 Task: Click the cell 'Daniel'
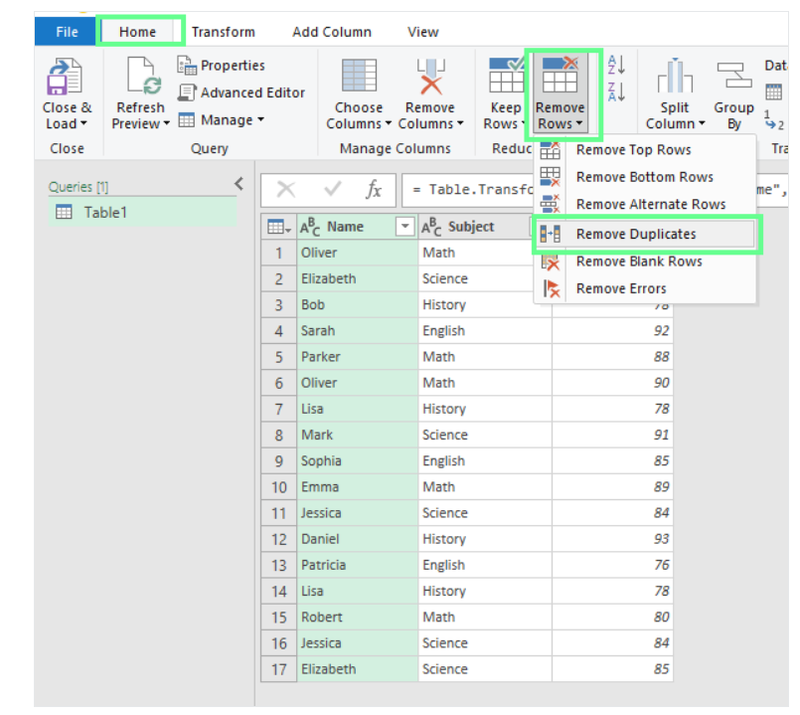pyautogui.click(x=357, y=539)
